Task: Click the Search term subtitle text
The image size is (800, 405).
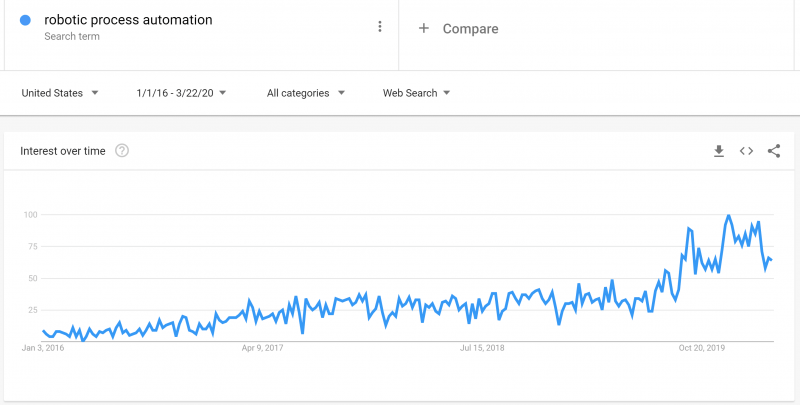Action: (72, 36)
